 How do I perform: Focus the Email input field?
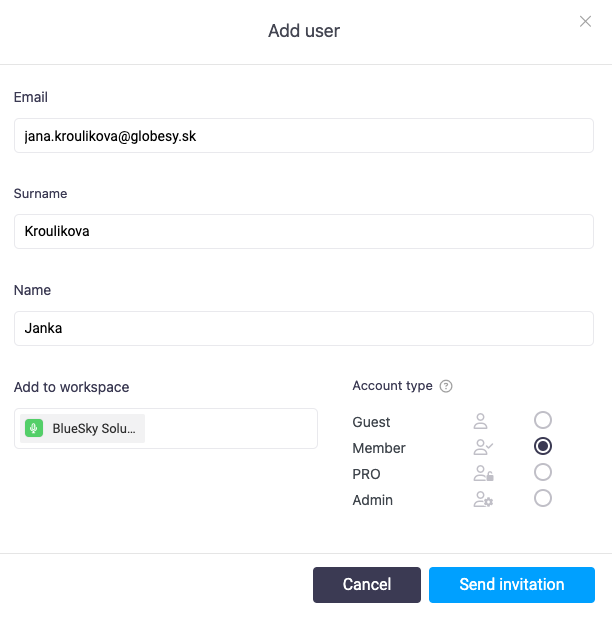(303, 136)
